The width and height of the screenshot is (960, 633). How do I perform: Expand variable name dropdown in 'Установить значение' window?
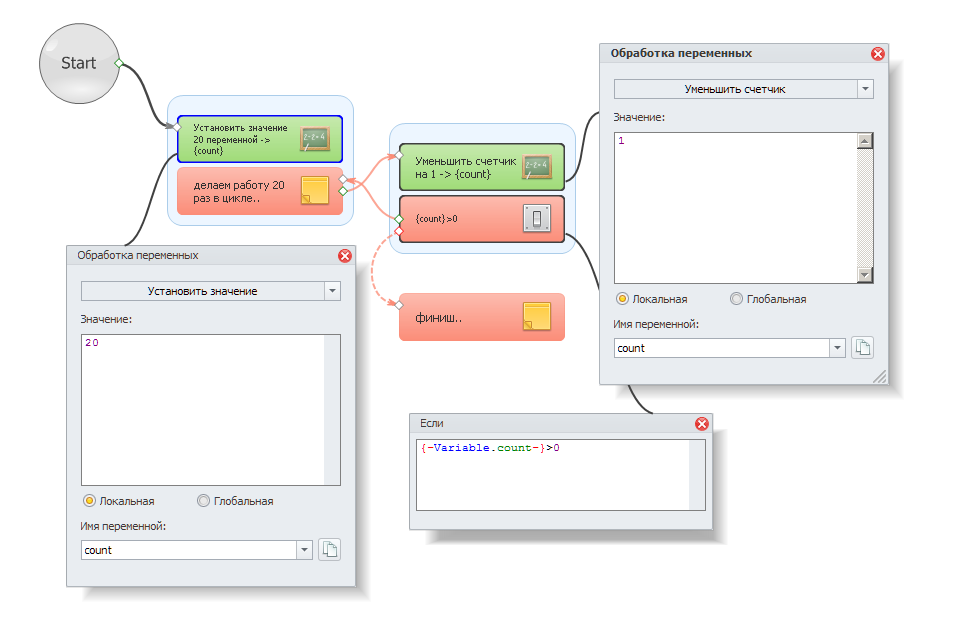pos(304,550)
